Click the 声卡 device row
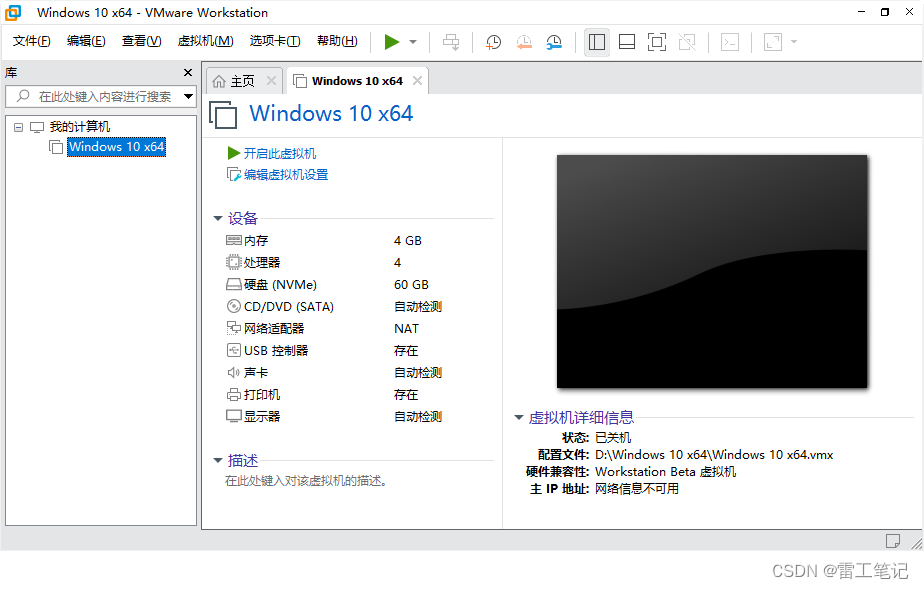Image resolution: width=924 pixels, height=589 pixels. (x=334, y=373)
